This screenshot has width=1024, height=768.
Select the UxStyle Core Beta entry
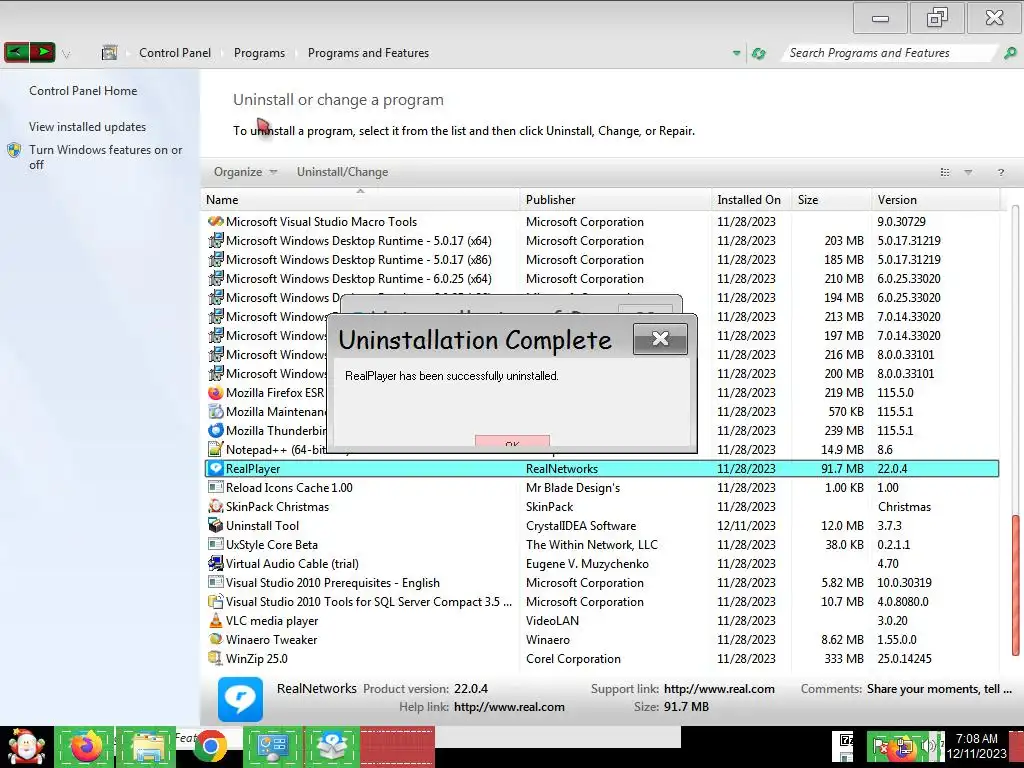point(602,544)
